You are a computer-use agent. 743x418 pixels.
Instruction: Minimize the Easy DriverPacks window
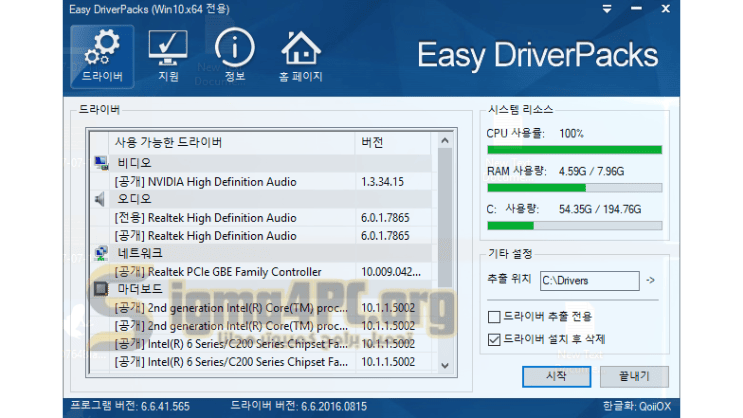pos(636,9)
